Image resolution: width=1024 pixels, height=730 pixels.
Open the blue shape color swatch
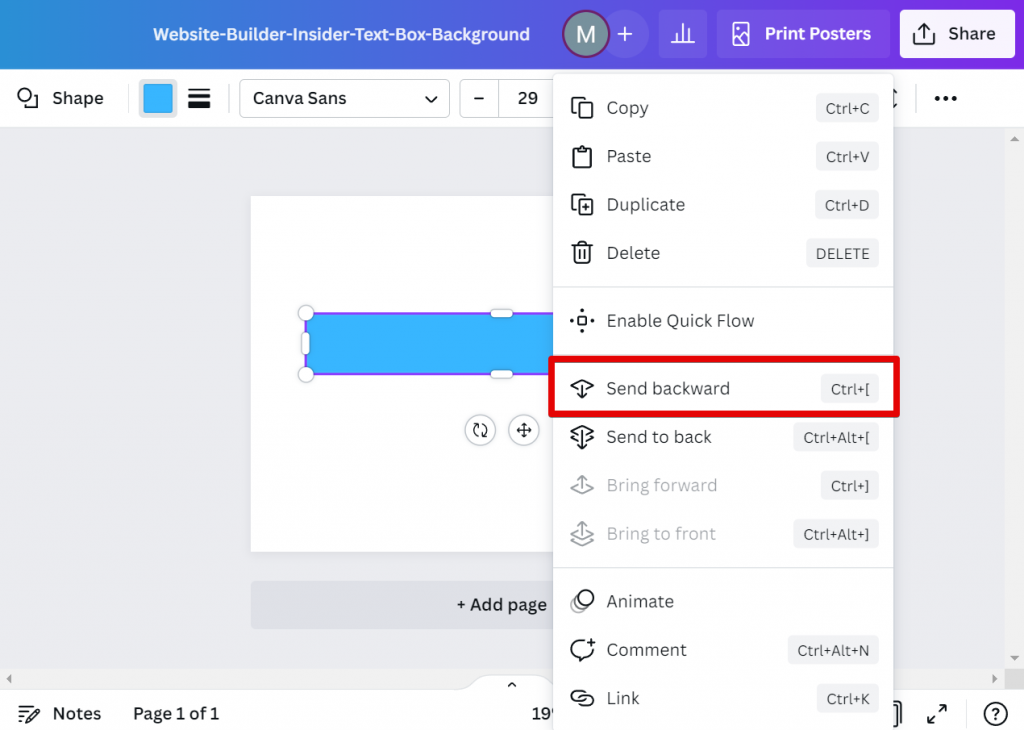click(x=158, y=98)
